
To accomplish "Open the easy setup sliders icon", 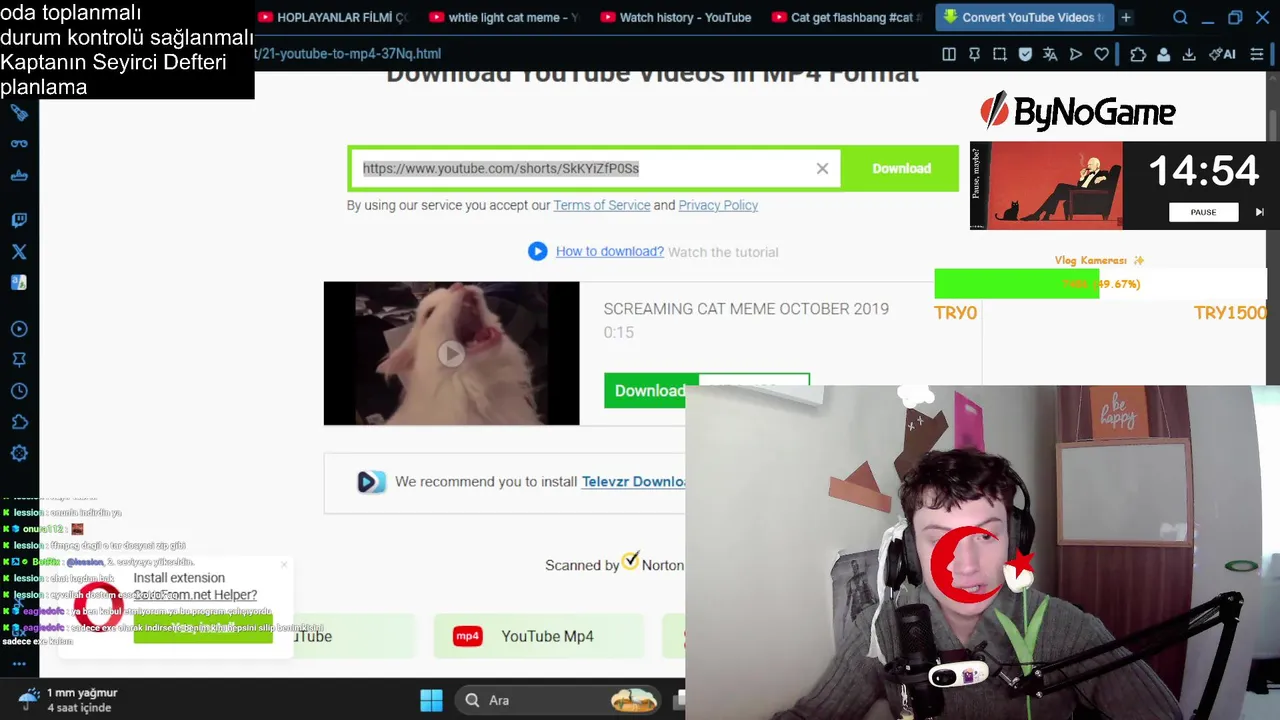I will click(x=1257, y=54).
